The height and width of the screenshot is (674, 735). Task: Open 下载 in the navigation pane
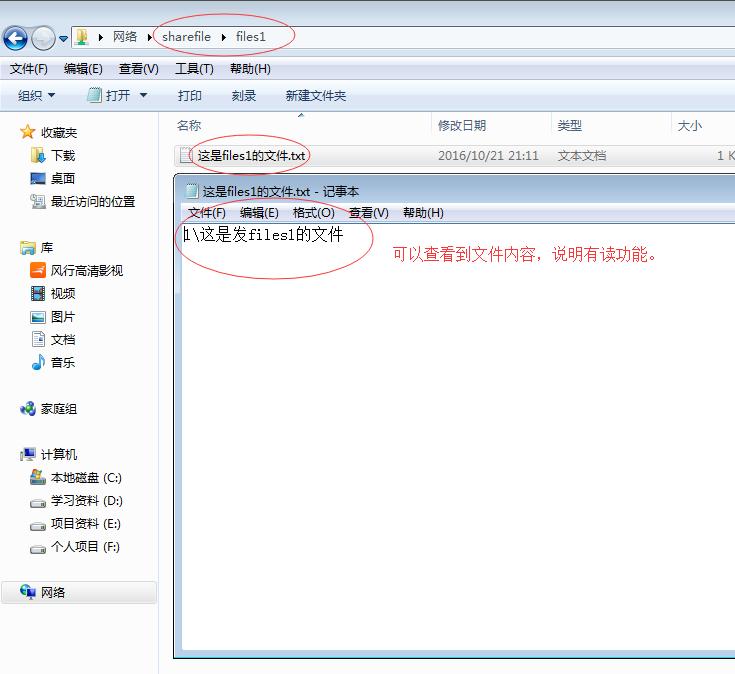[x=63, y=156]
